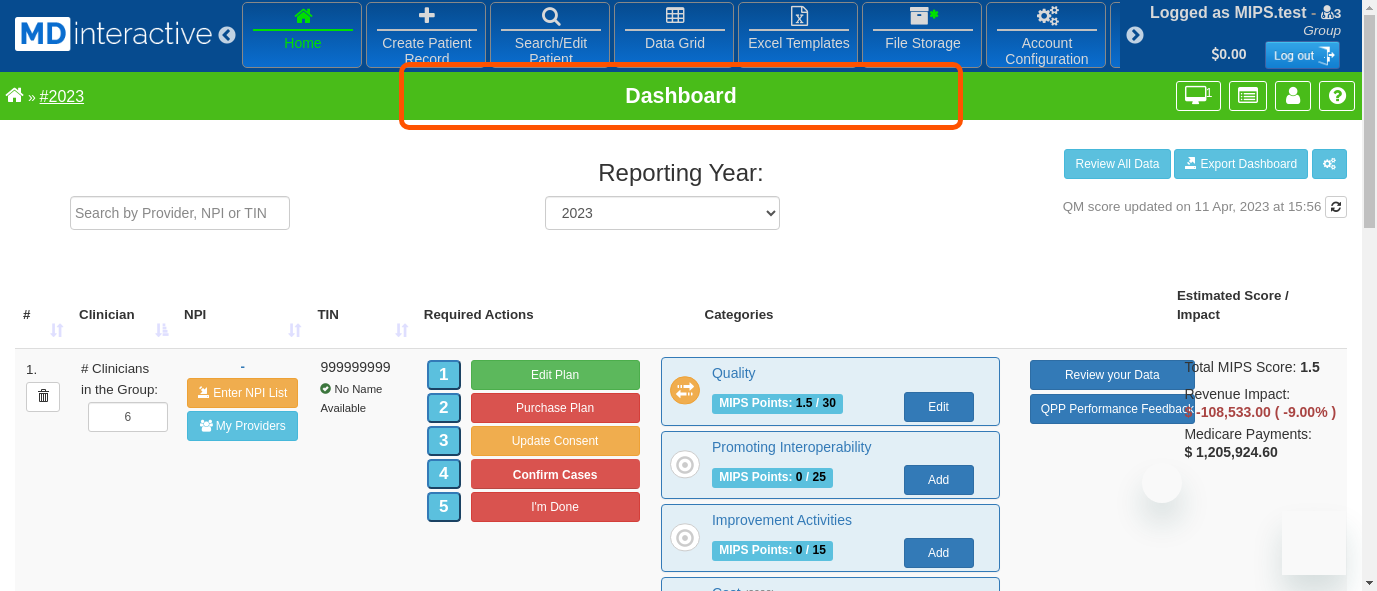Open the help question mark icon

coord(1336,96)
